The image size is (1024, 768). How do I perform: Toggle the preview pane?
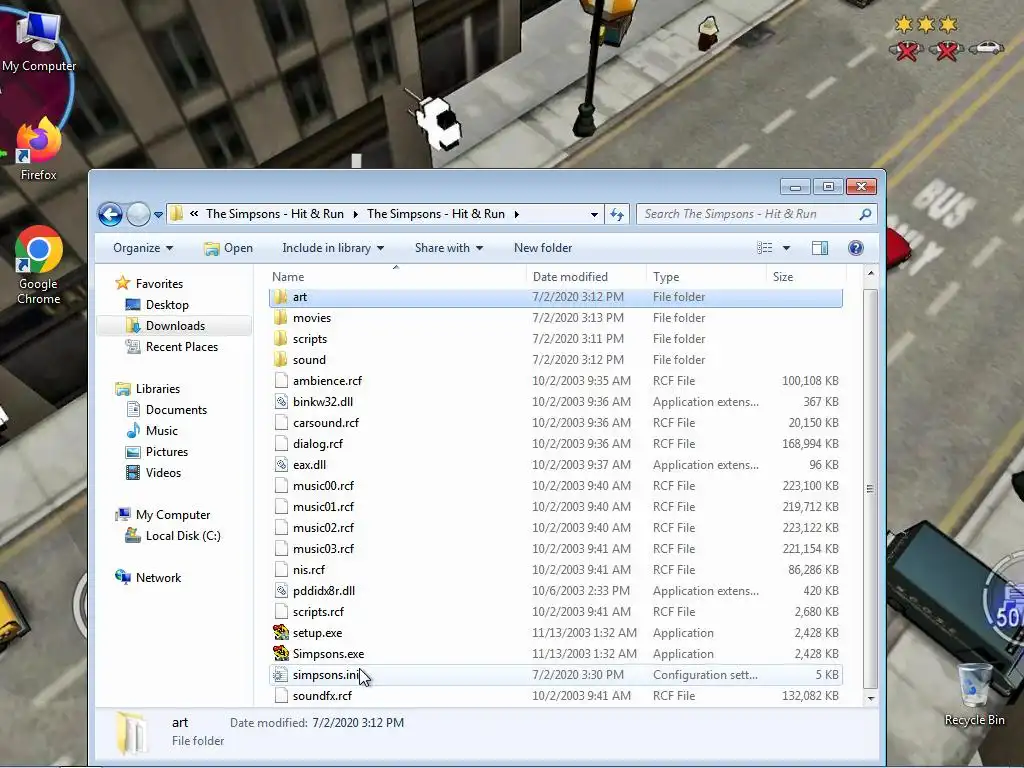point(820,248)
